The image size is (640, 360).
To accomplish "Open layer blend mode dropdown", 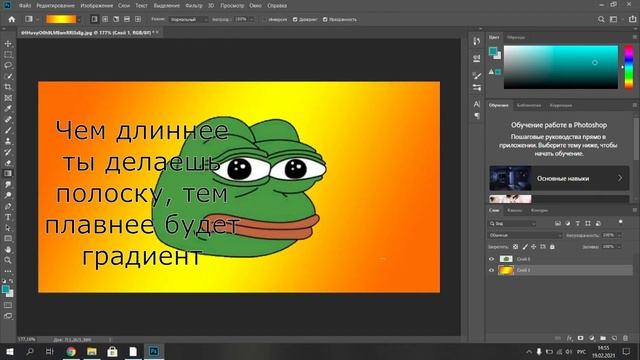I will pyautogui.click(x=526, y=236).
